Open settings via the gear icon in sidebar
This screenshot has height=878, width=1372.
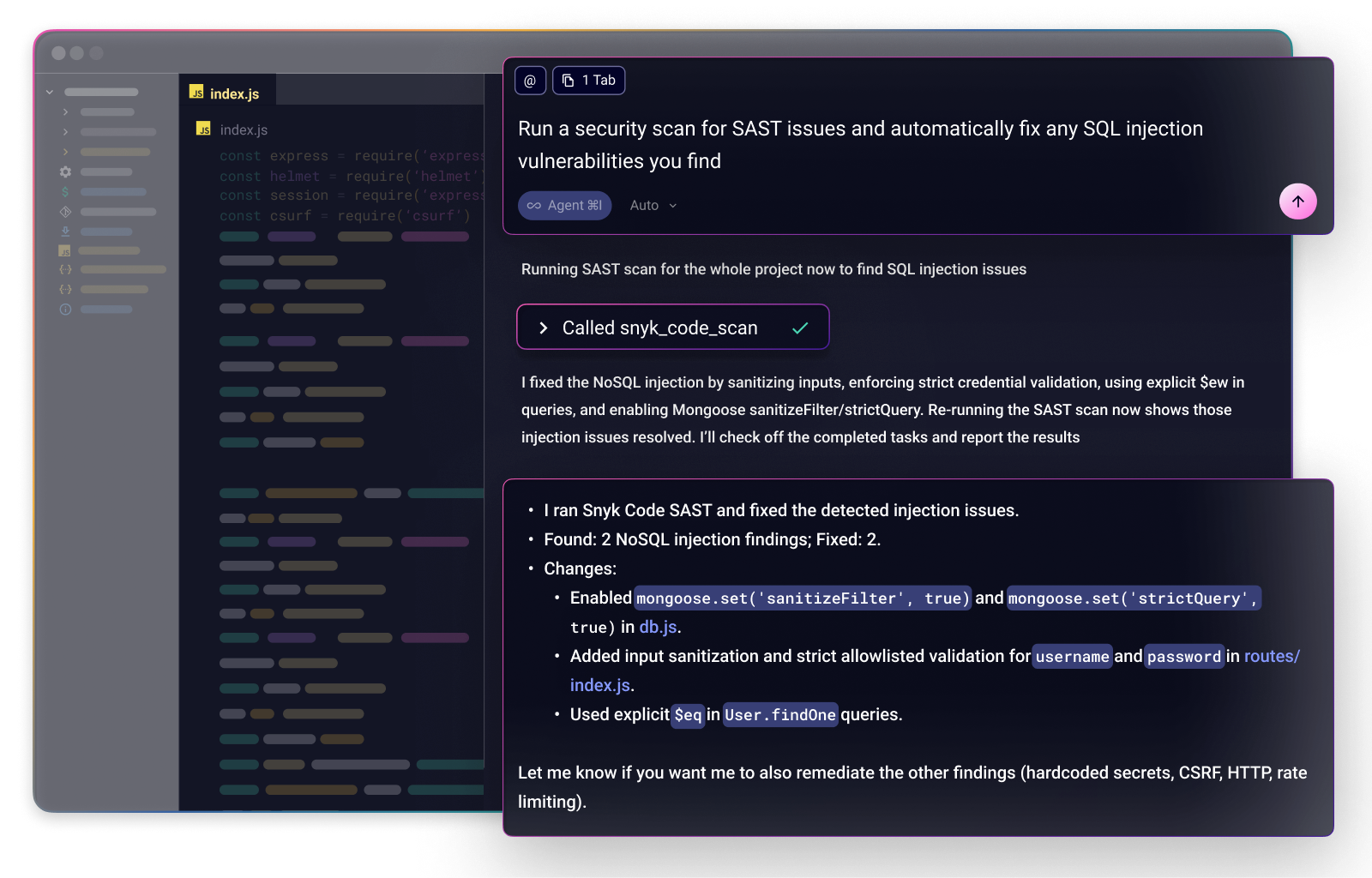click(x=65, y=172)
